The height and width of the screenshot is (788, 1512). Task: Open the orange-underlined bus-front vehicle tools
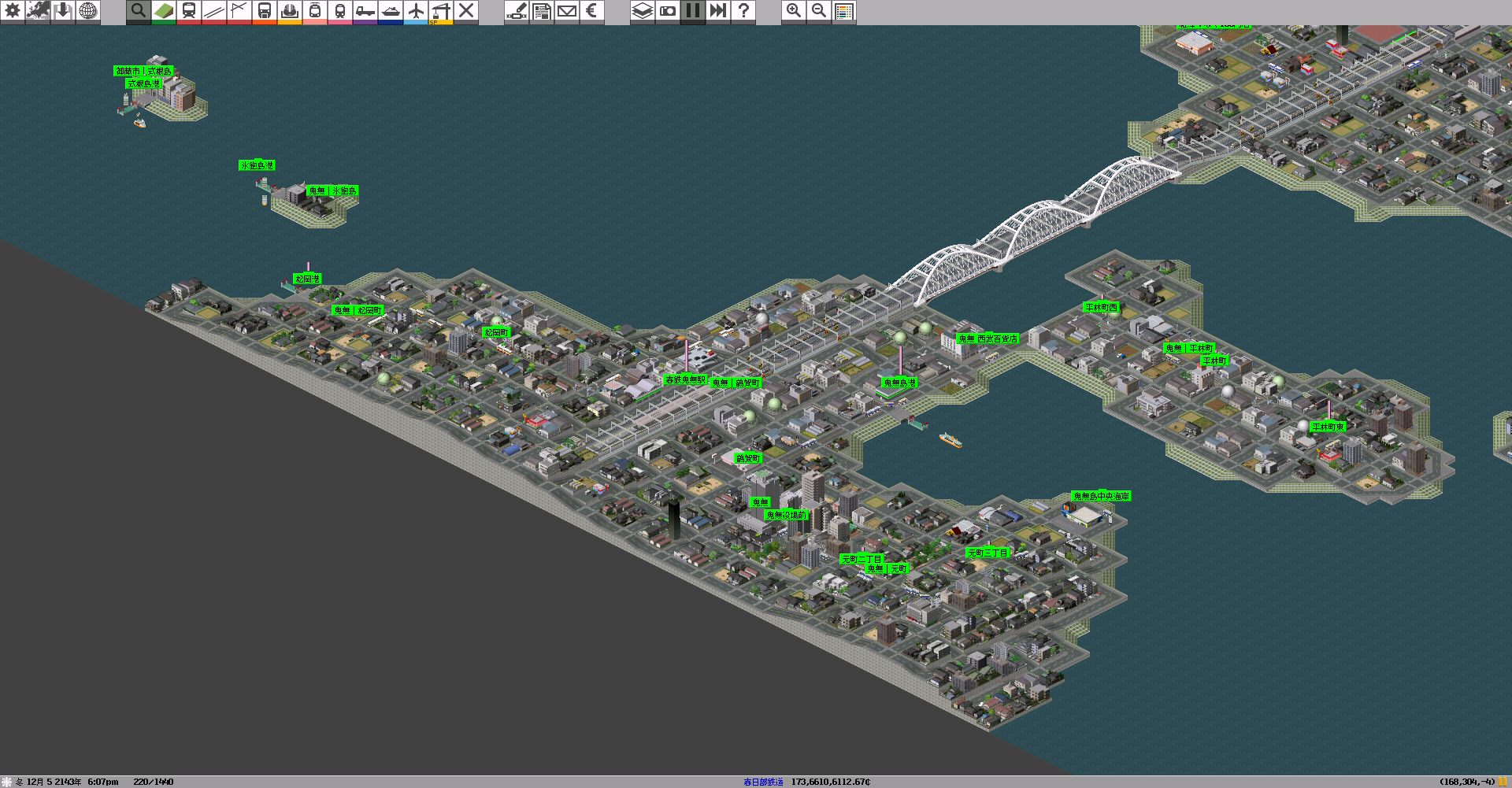pyautogui.click(x=265, y=12)
